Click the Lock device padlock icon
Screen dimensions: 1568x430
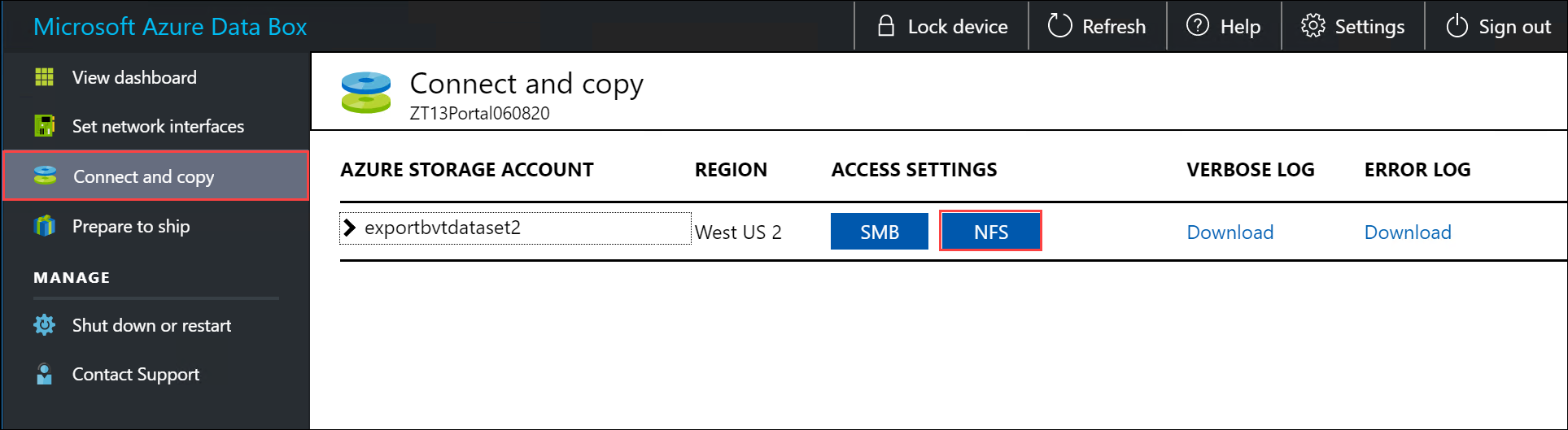pyautogui.click(x=886, y=26)
